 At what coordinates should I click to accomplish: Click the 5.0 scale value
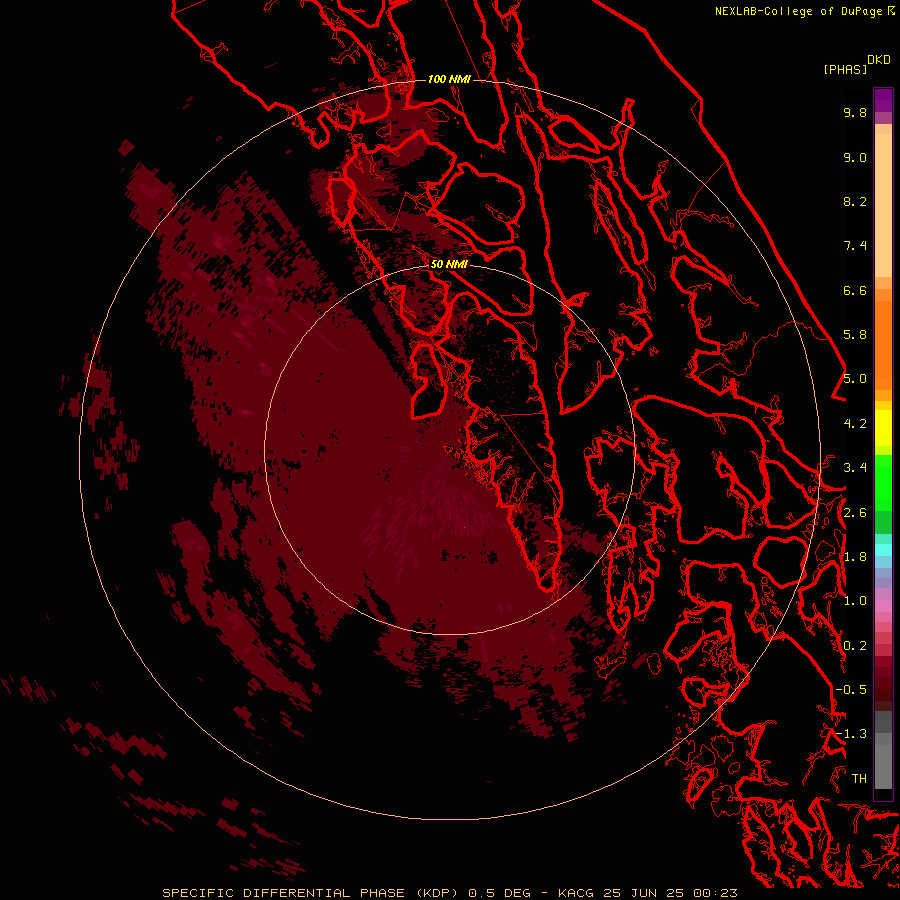[855, 379]
